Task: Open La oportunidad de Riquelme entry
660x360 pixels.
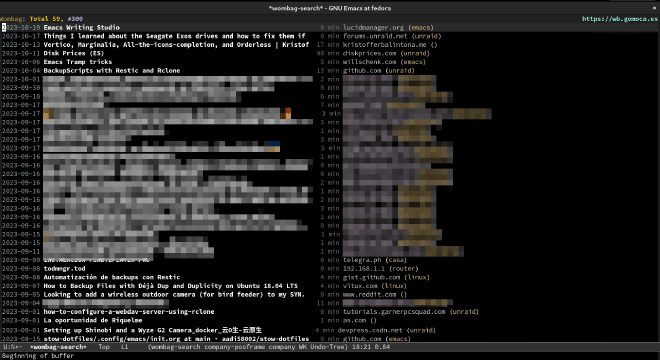Action: (93, 320)
